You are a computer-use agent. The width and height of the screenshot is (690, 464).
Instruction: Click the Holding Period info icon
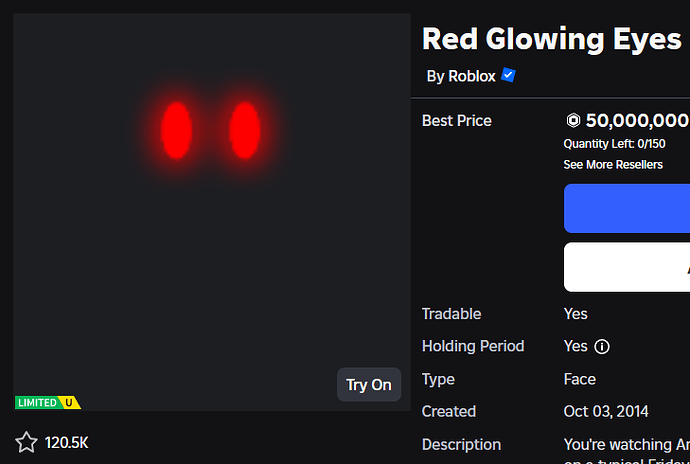(602, 347)
